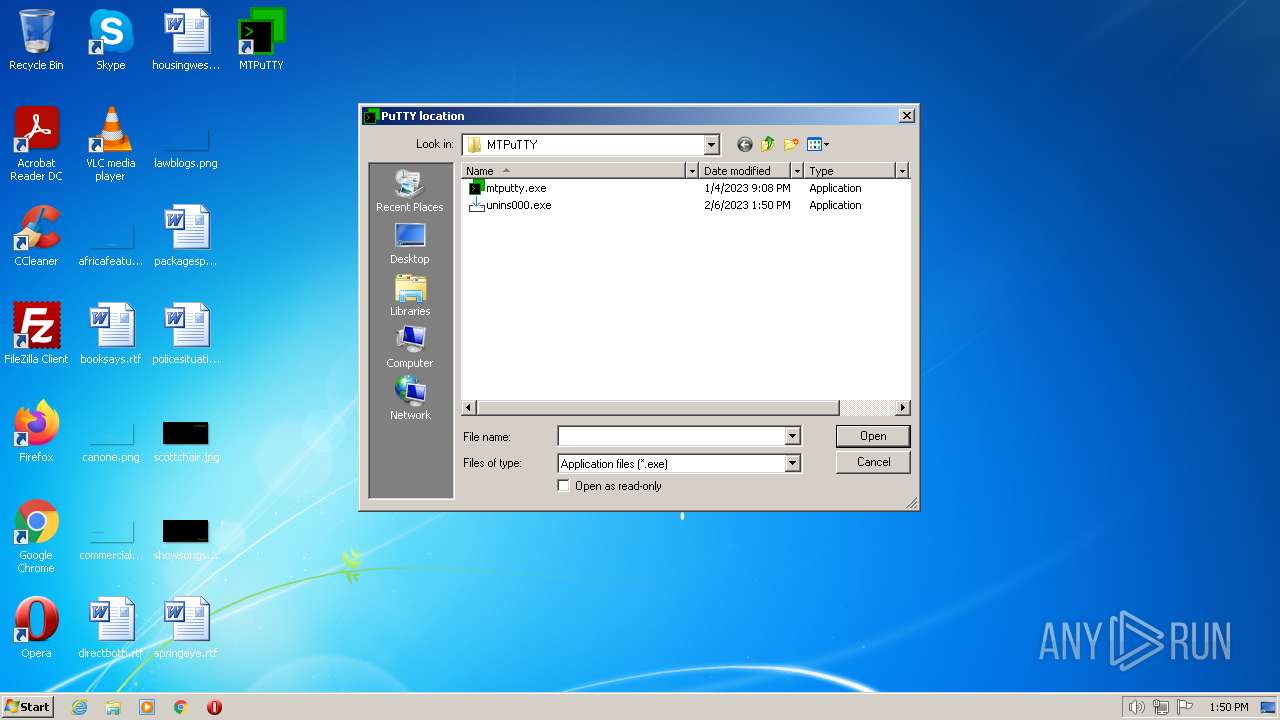
Task: Open Windows Explorer from taskbar
Action: [113, 707]
